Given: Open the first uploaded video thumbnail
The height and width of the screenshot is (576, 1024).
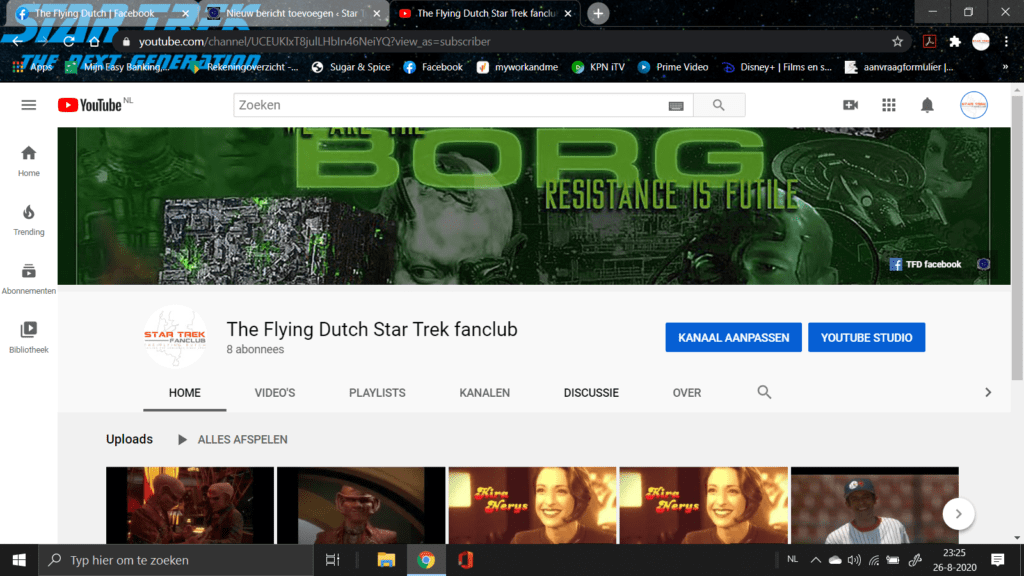Looking at the screenshot, I should pyautogui.click(x=190, y=505).
